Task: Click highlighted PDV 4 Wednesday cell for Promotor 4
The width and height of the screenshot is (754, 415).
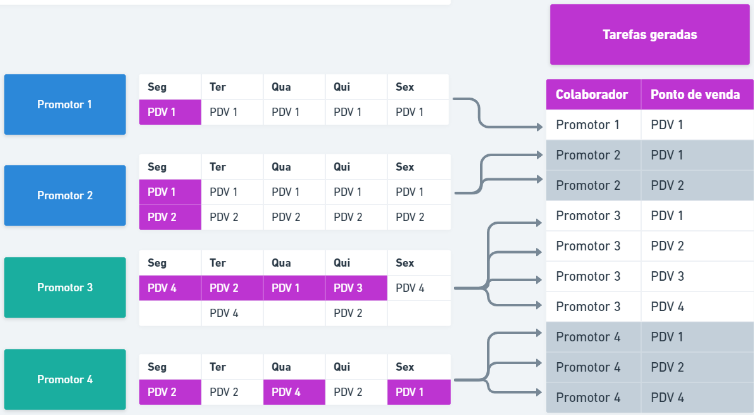Action: pos(293,392)
